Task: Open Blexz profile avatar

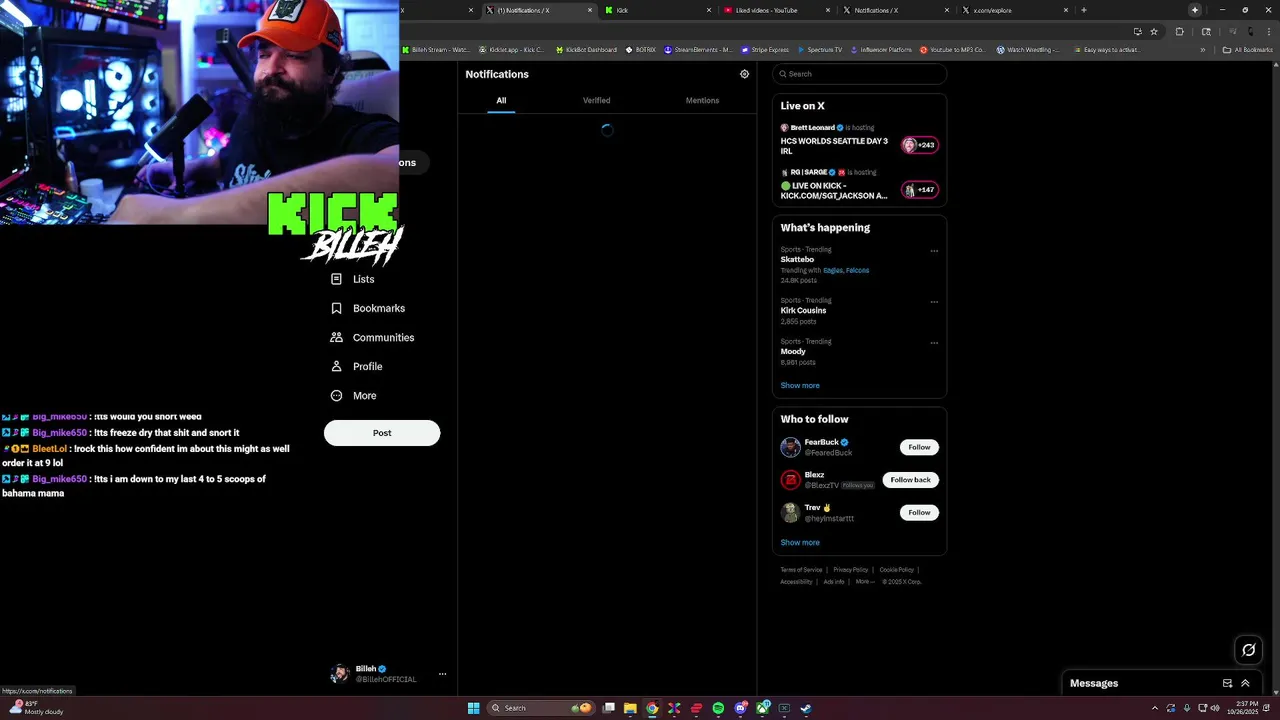Action: [791, 480]
